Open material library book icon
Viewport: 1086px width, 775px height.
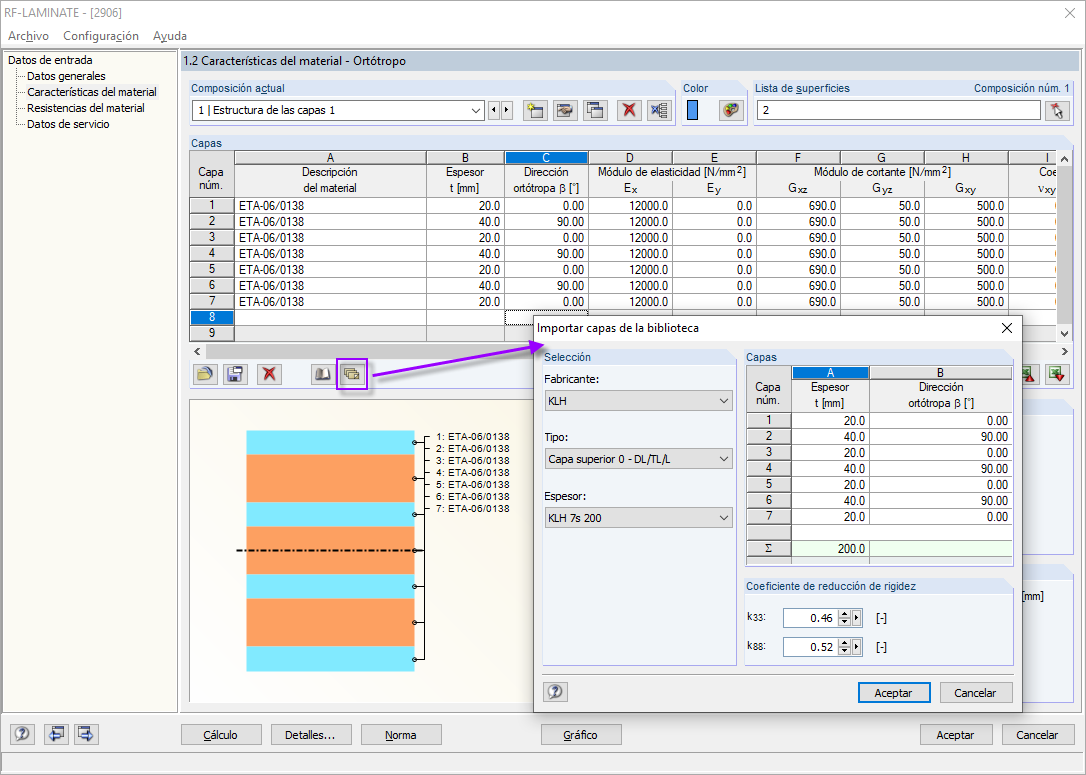(x=322, y=374)
